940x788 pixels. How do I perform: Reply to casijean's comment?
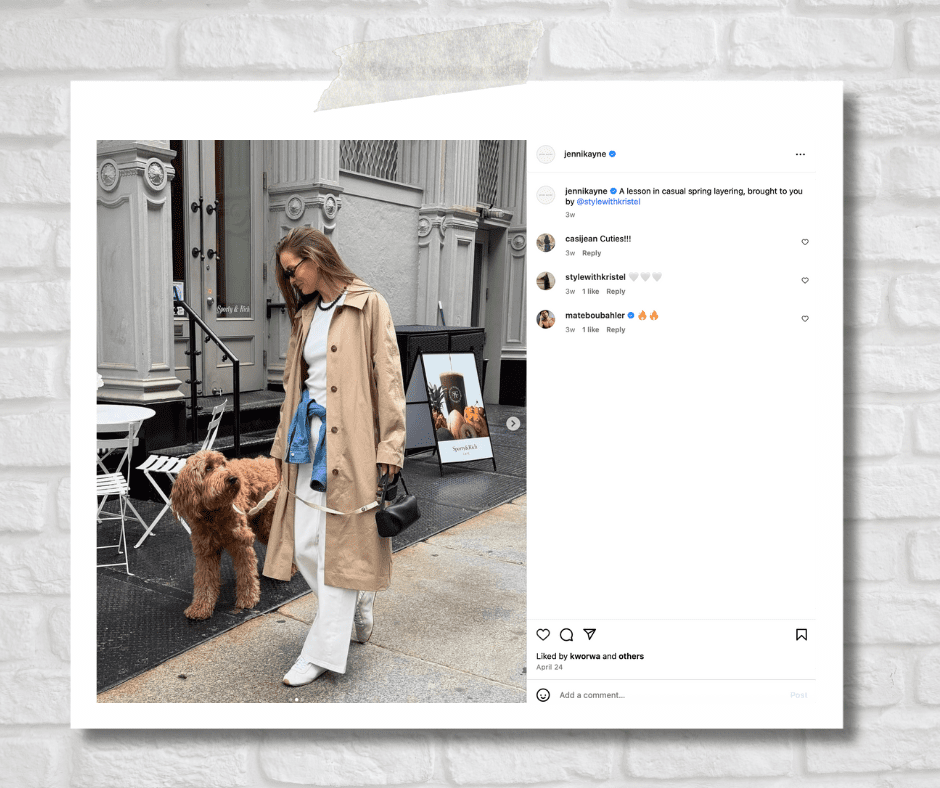pyautogui.click(x=591, y=253)
